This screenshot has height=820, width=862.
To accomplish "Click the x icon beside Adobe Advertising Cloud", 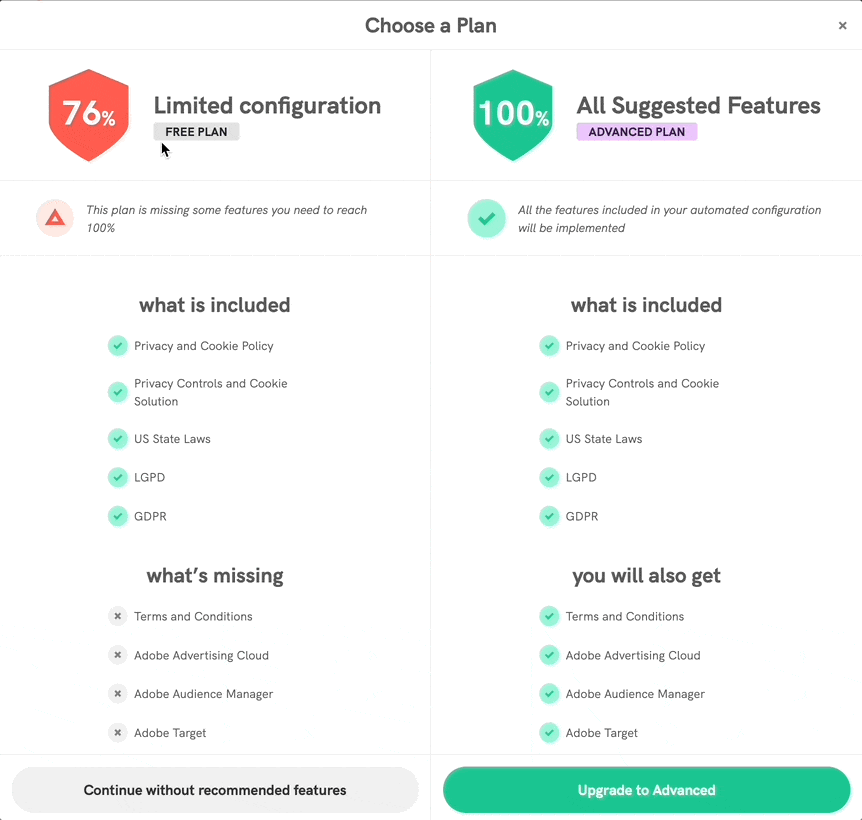I will pyautogui.click(x=118, y=655).
